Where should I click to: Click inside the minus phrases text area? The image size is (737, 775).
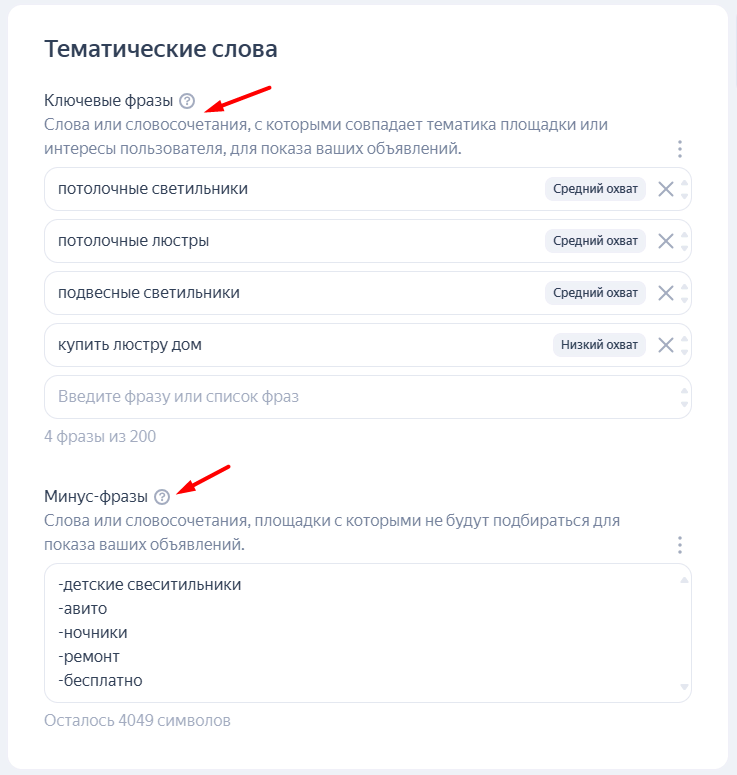tap(367, 633)
